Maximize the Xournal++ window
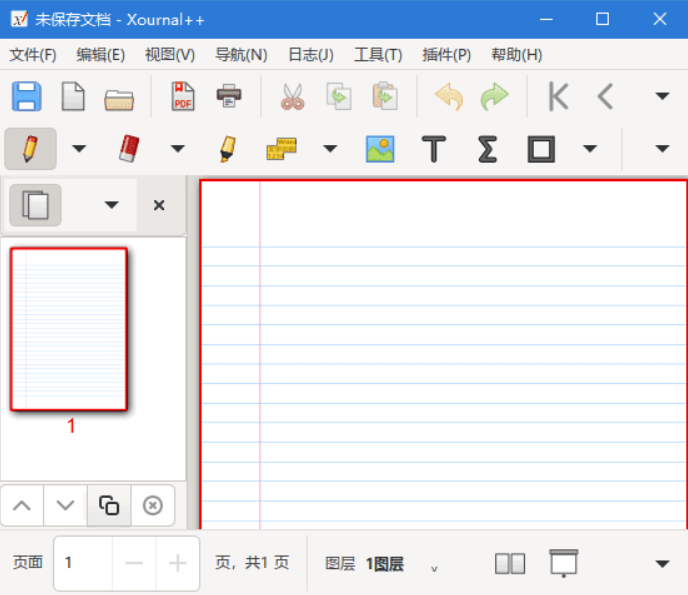The width and height of the screenshot is (688, 595). [602, 19]
